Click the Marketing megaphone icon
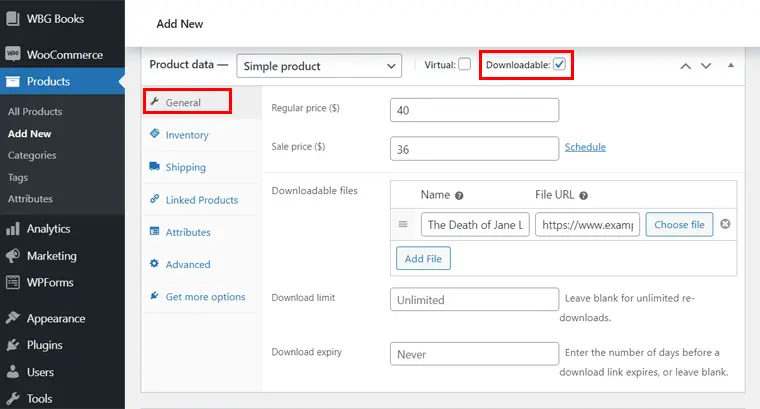This screenshot has width=760, height=409. [13, 255]
